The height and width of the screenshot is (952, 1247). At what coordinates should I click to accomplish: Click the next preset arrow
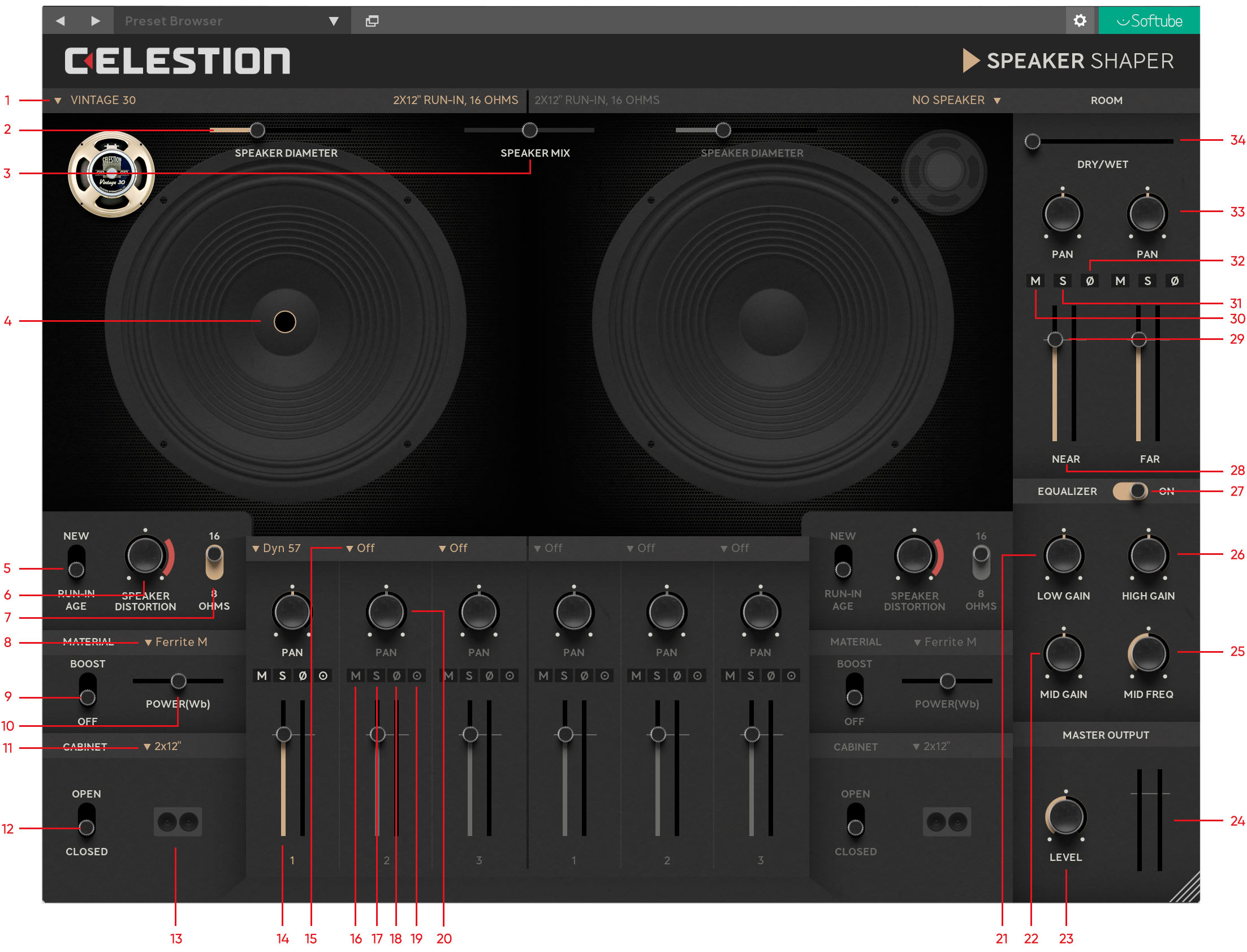[x=95, y=21]
